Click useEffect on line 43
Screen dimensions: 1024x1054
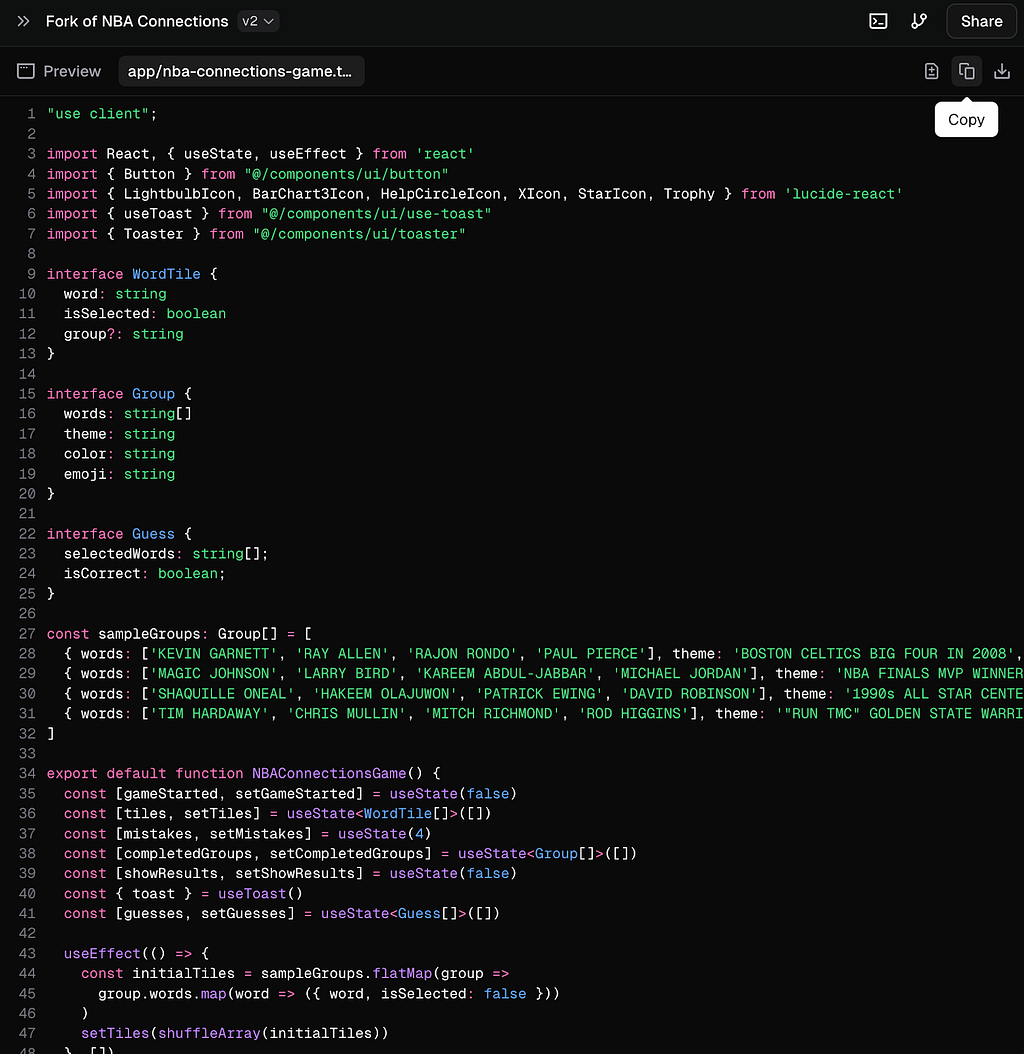click(102, 953)
